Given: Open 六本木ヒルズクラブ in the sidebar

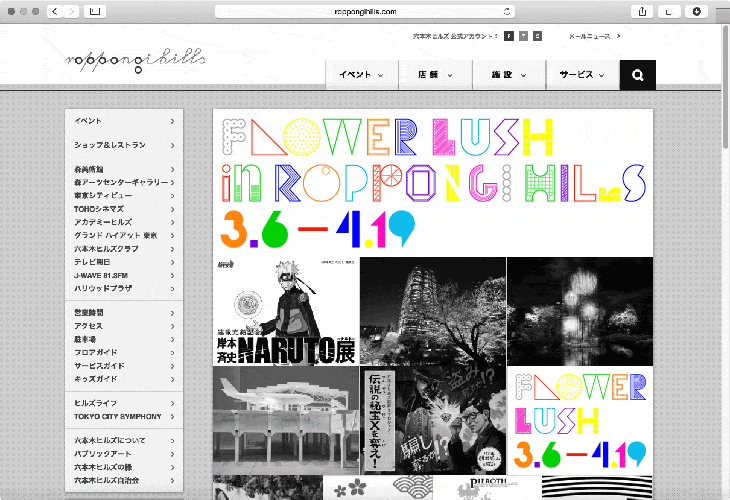Looking at the screenshot, I should click(124, 249).
